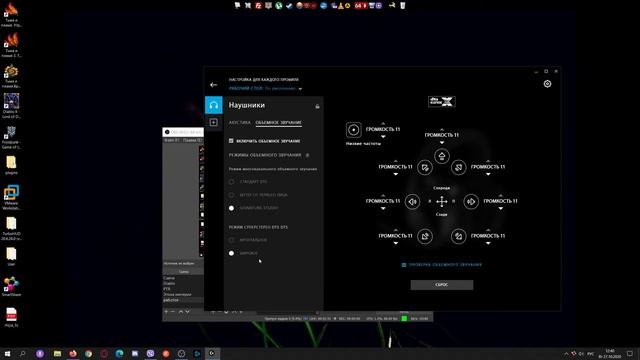Viewport: 640px width, 360px height.
Task: Open Microsoft Edge from the taskbar
Action: click(x=119, y=353)
